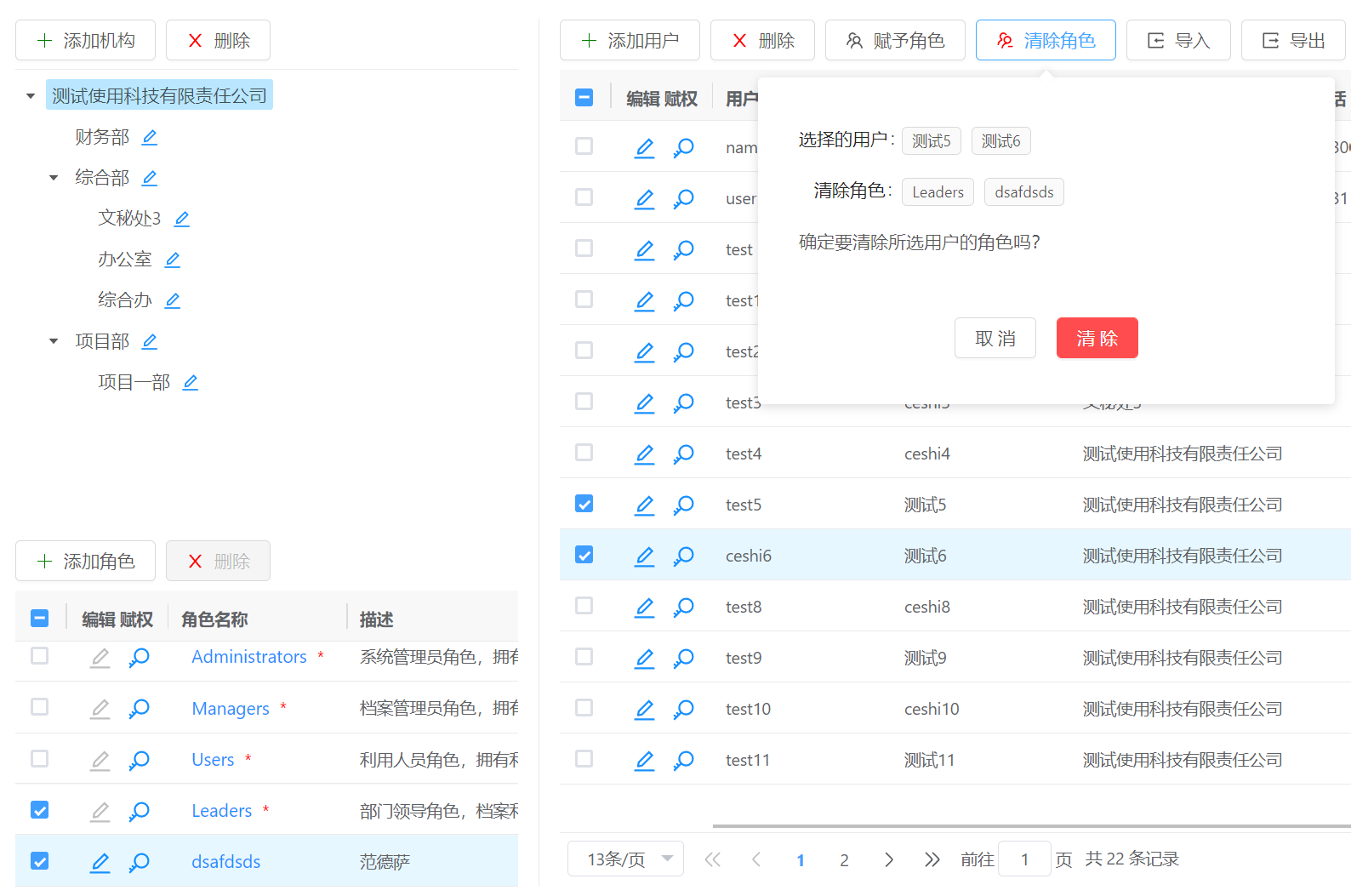This screenshot has width=1351, height=896.
Task: Click the 赋予角色 button
Action: (x=895, y=40)
